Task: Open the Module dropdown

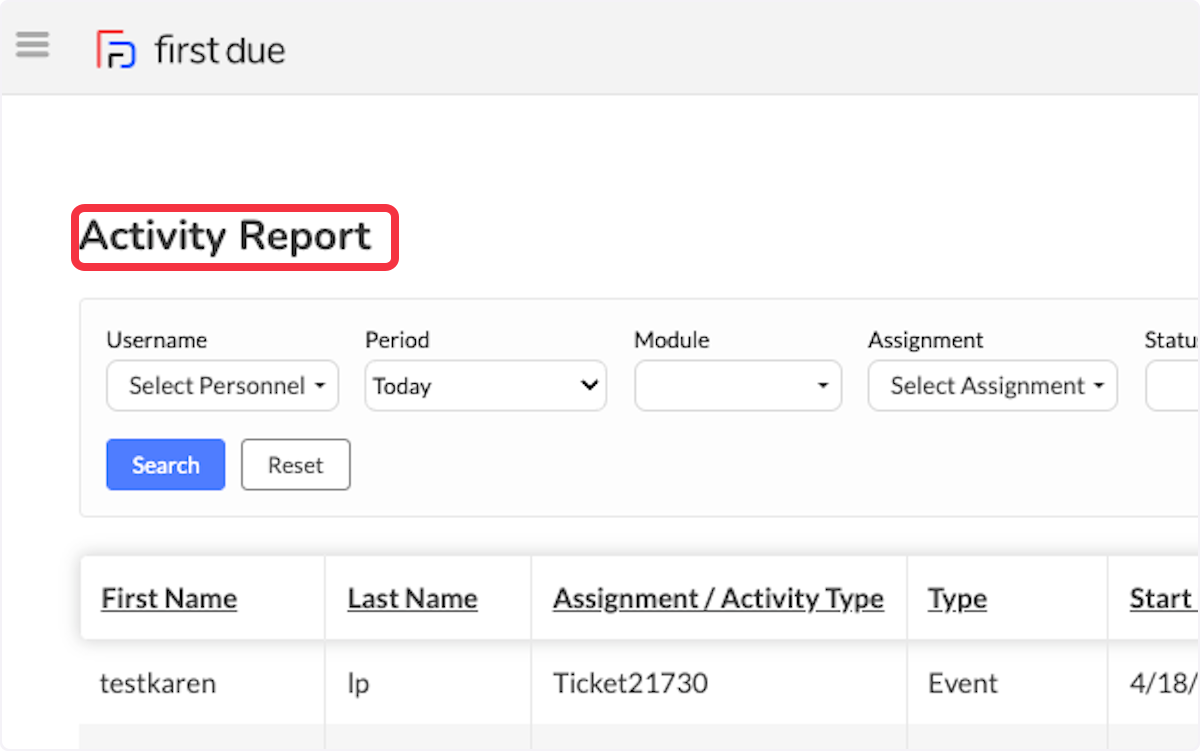Action: tap(738, 386)
